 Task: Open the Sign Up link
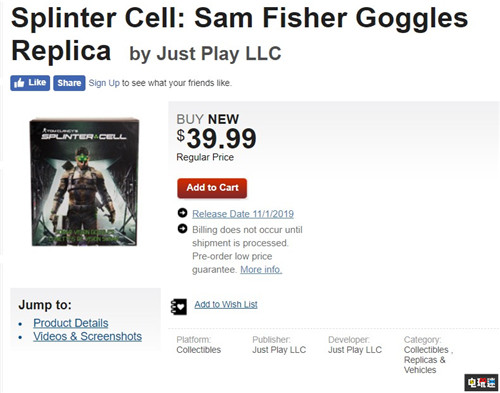click(x=104, y=83)
